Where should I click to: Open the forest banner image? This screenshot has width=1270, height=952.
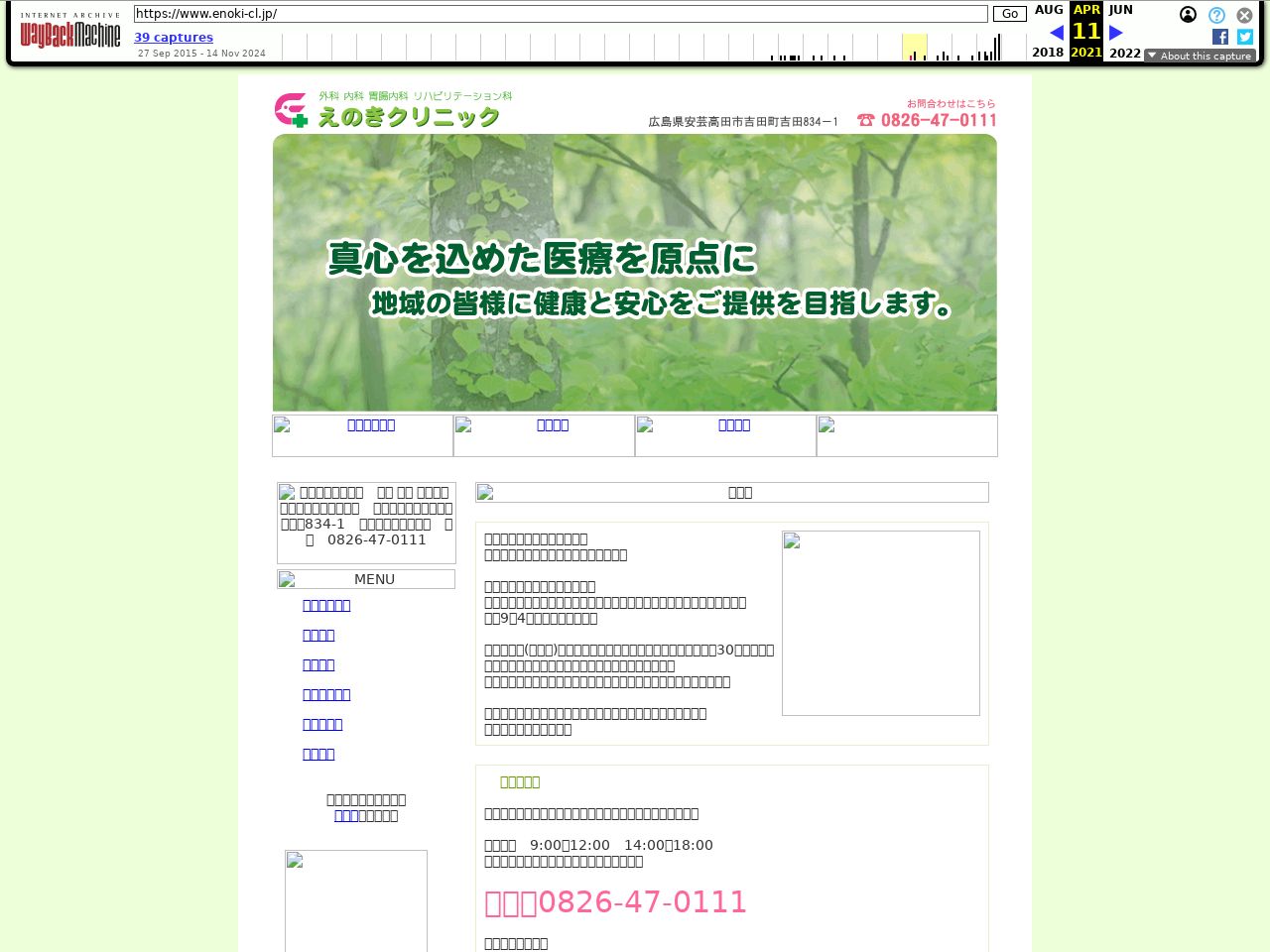tap(635, 273)
